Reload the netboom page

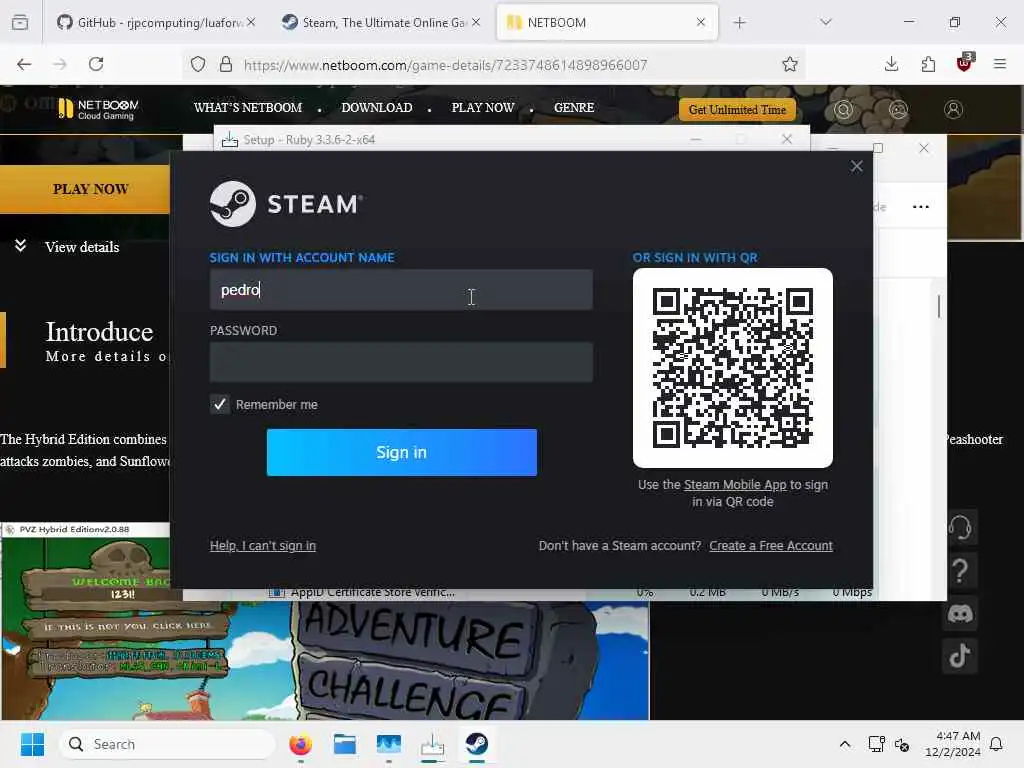click(x=96, y=64)
